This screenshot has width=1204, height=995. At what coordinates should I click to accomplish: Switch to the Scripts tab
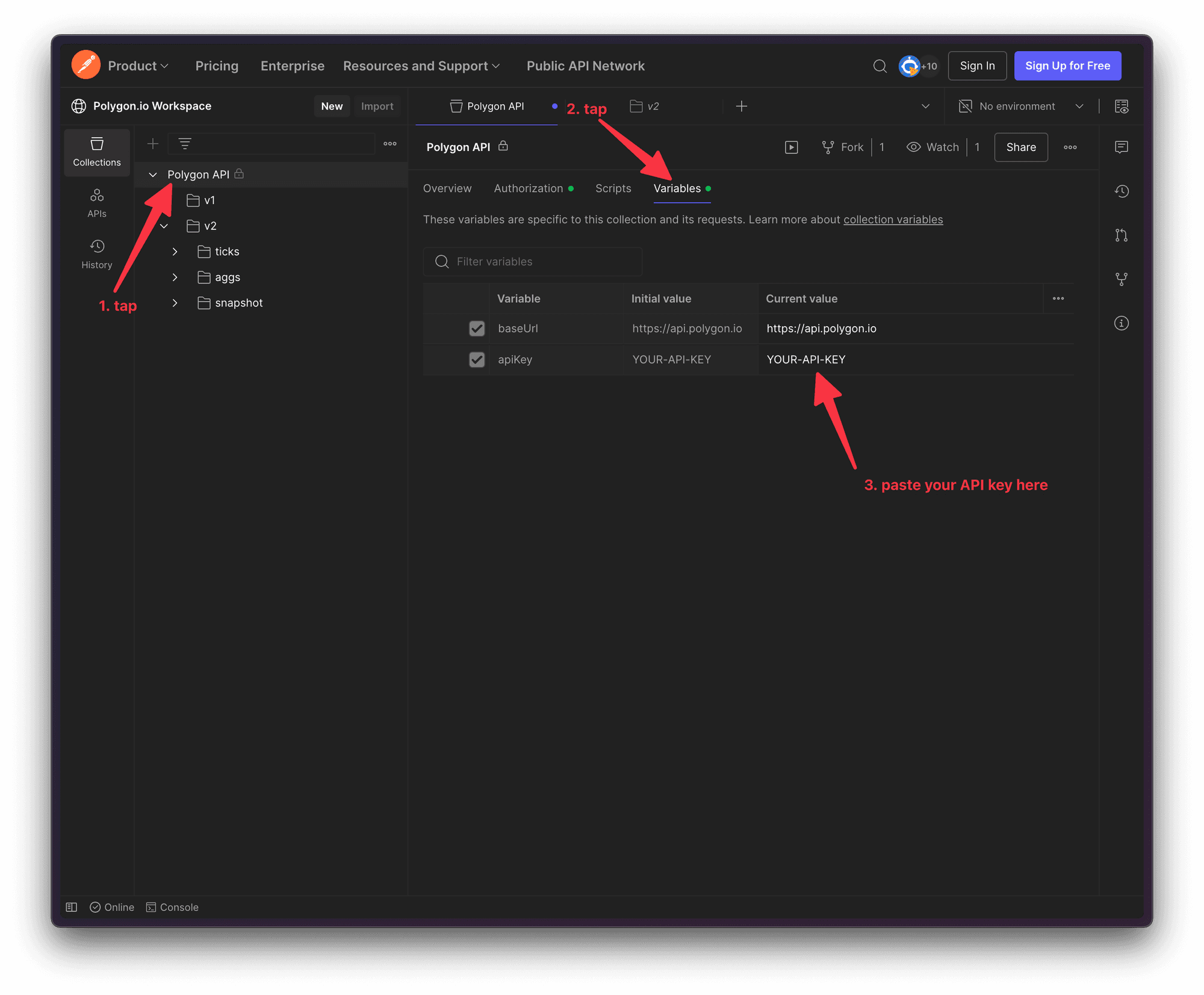(613, 188)
